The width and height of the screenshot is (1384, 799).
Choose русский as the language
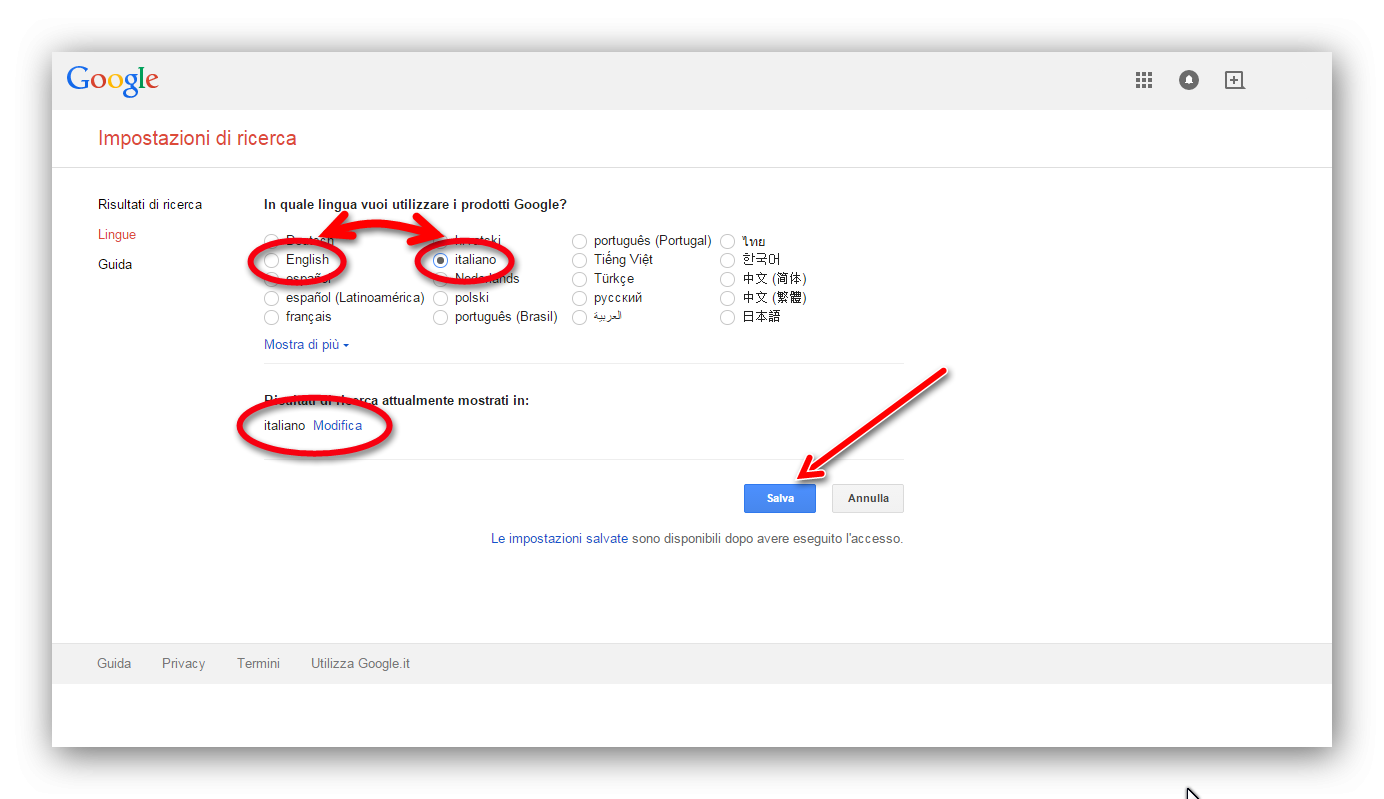click(580, 298)
